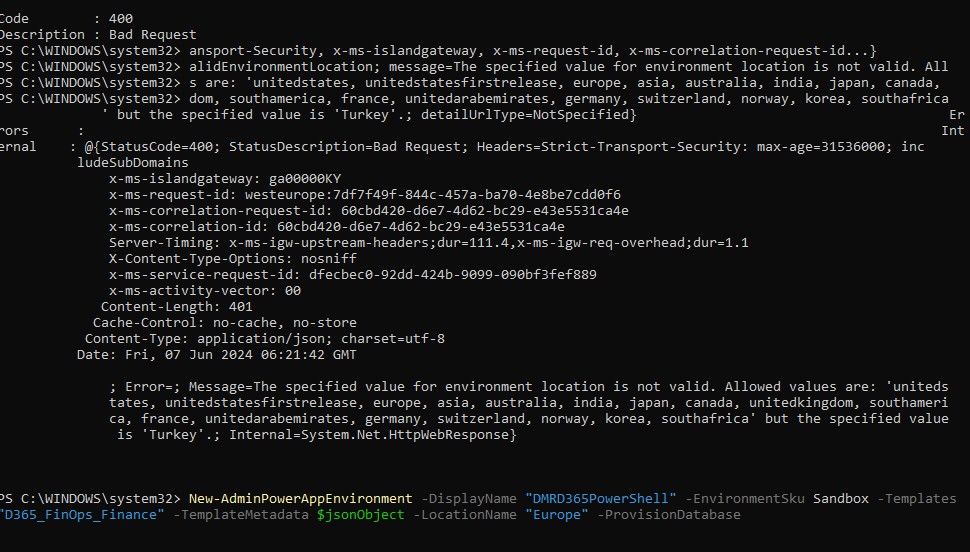This screenshot has width=970, height=552.
Task: Click the New-AdminPowerAppEnvironment command text
Action: click(x=300, y=499)
